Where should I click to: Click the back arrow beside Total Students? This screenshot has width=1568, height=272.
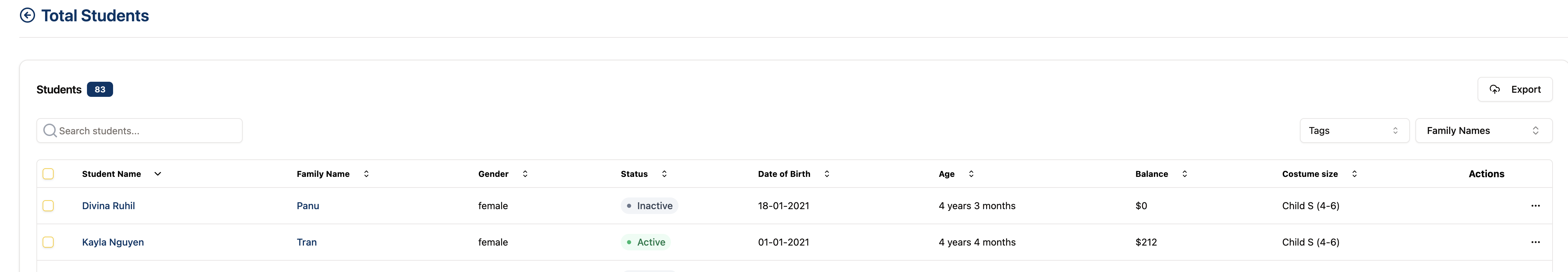(x=27, y=15)
